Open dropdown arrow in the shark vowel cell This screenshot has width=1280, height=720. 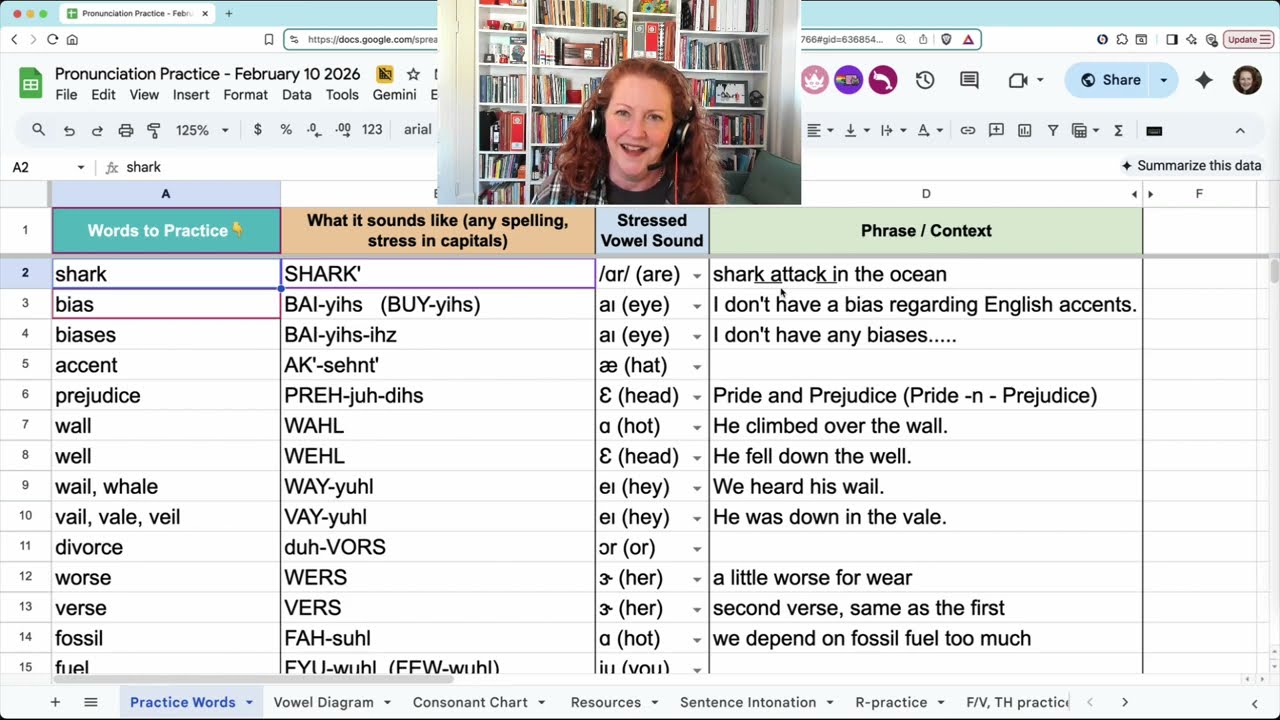click(697, 275)
